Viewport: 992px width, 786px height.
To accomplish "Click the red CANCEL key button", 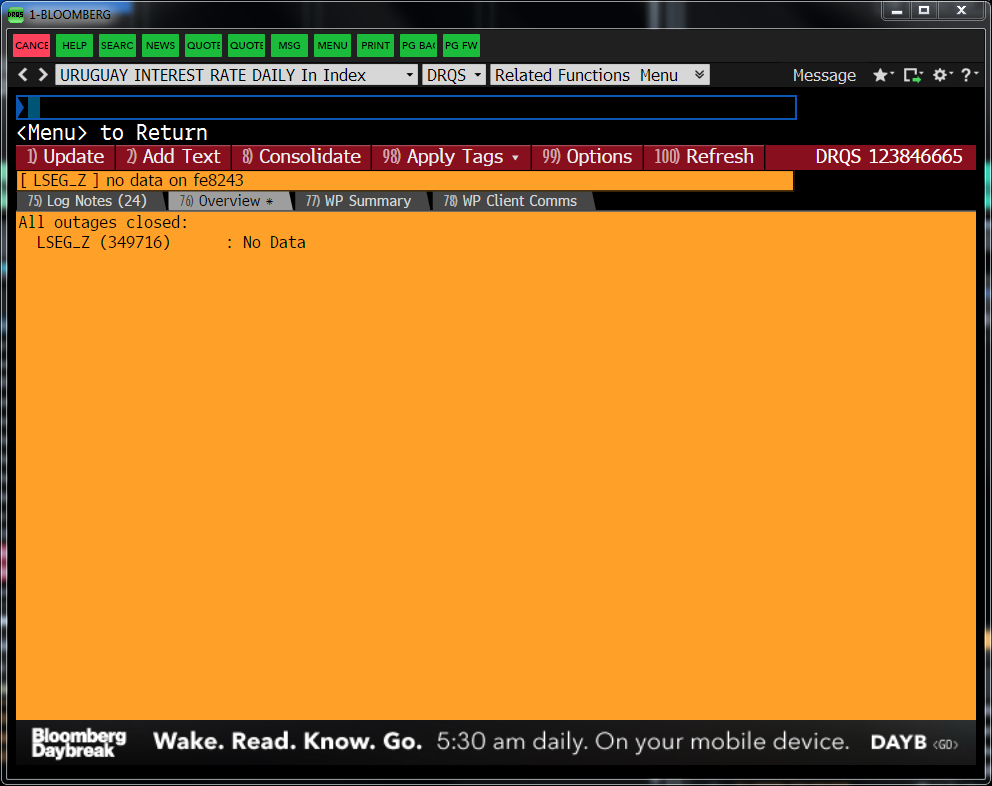I will pos(32,46).
